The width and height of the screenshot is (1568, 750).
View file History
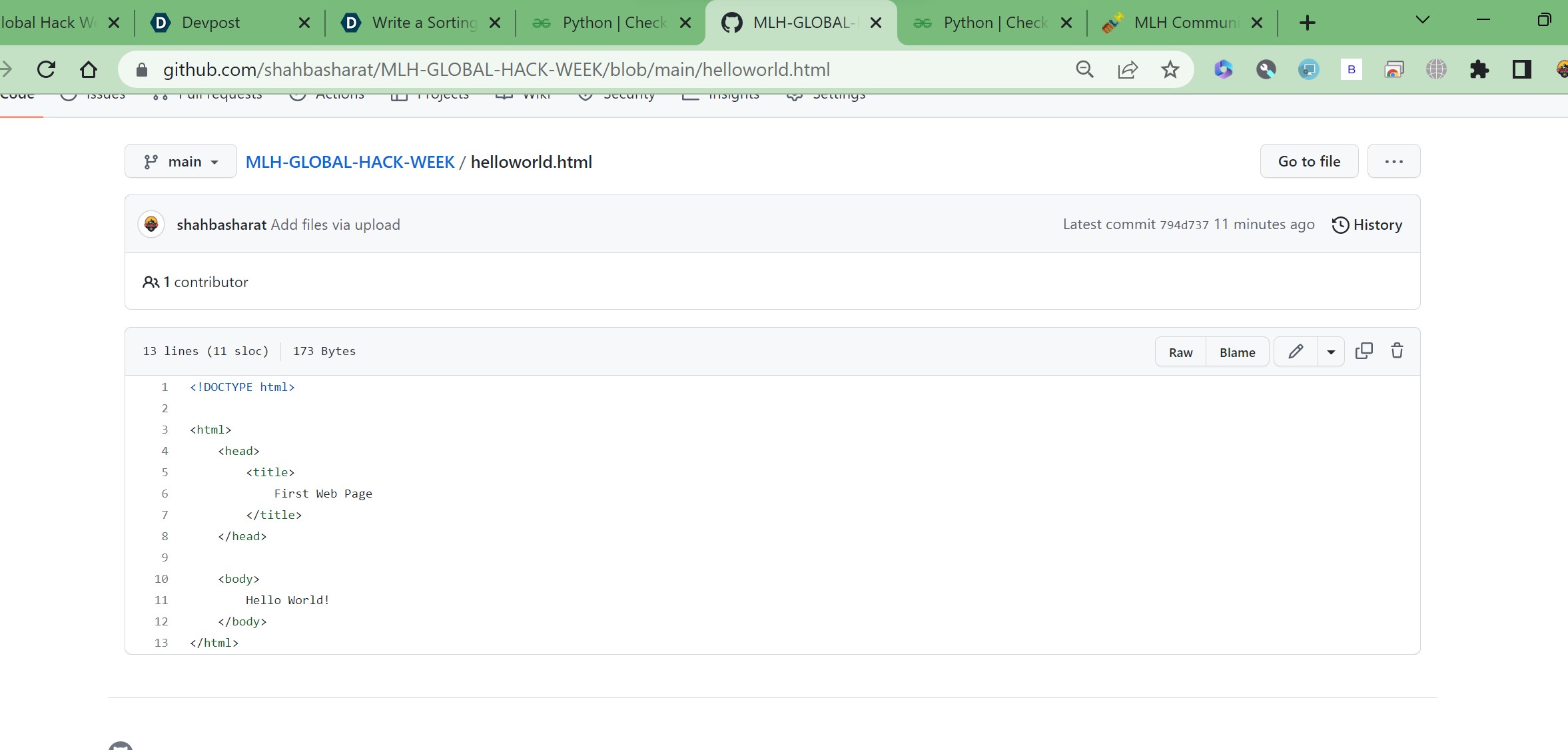(x=1367, y=225)
